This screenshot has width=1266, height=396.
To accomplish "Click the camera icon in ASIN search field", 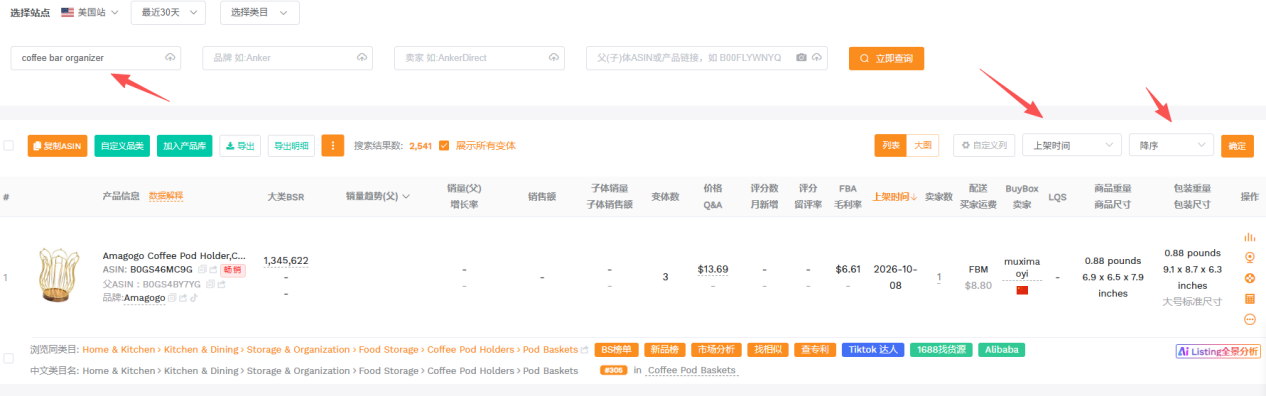I will pos(801,58).
